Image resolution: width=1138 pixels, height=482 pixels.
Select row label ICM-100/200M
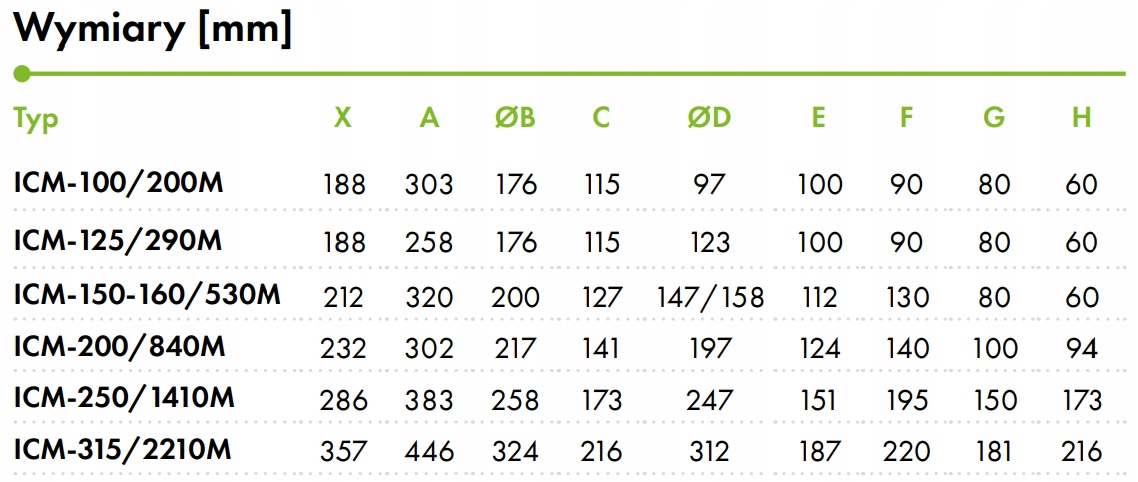coord(119,184)
